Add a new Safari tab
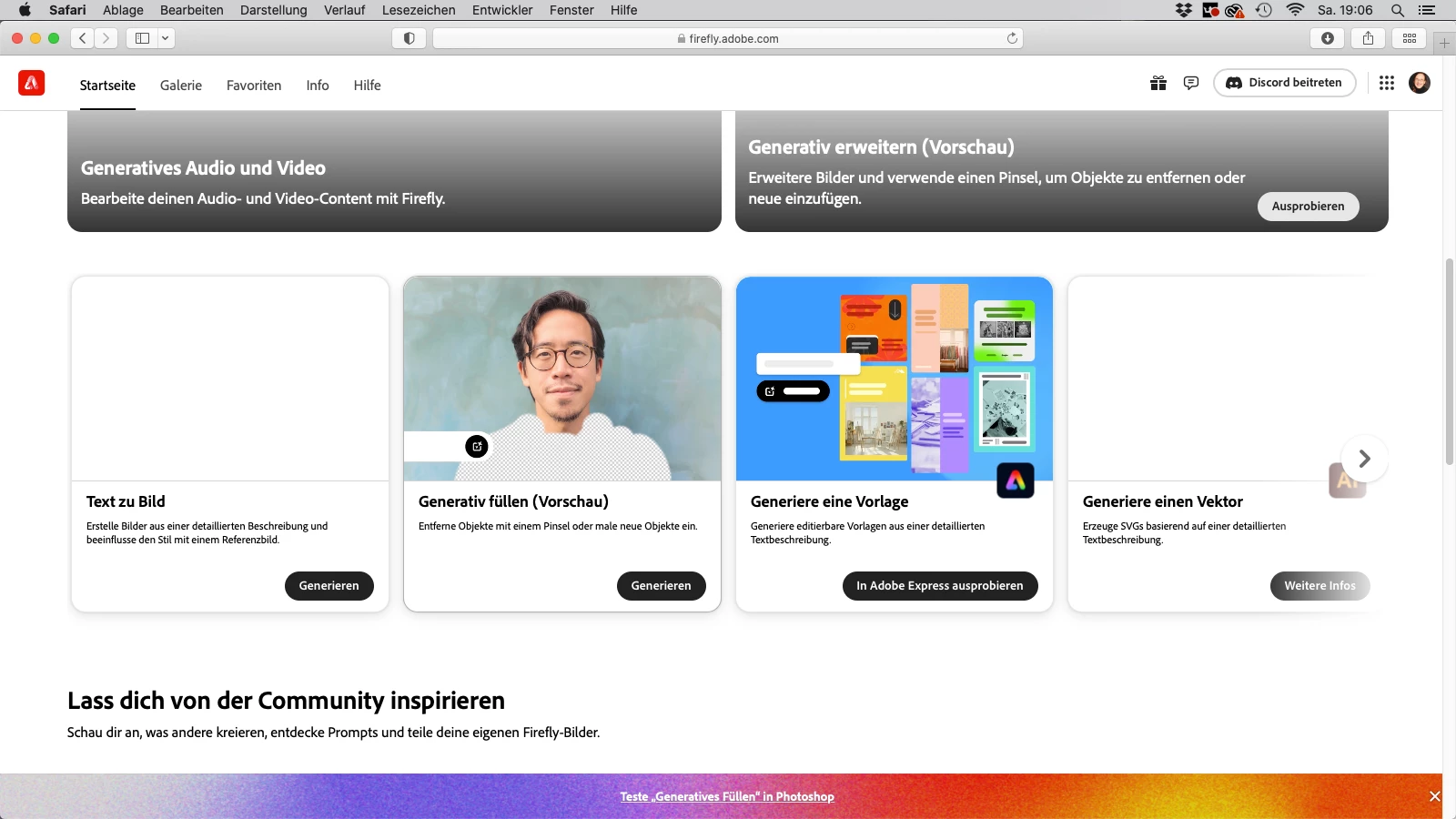 click(x=1444, y=43)
